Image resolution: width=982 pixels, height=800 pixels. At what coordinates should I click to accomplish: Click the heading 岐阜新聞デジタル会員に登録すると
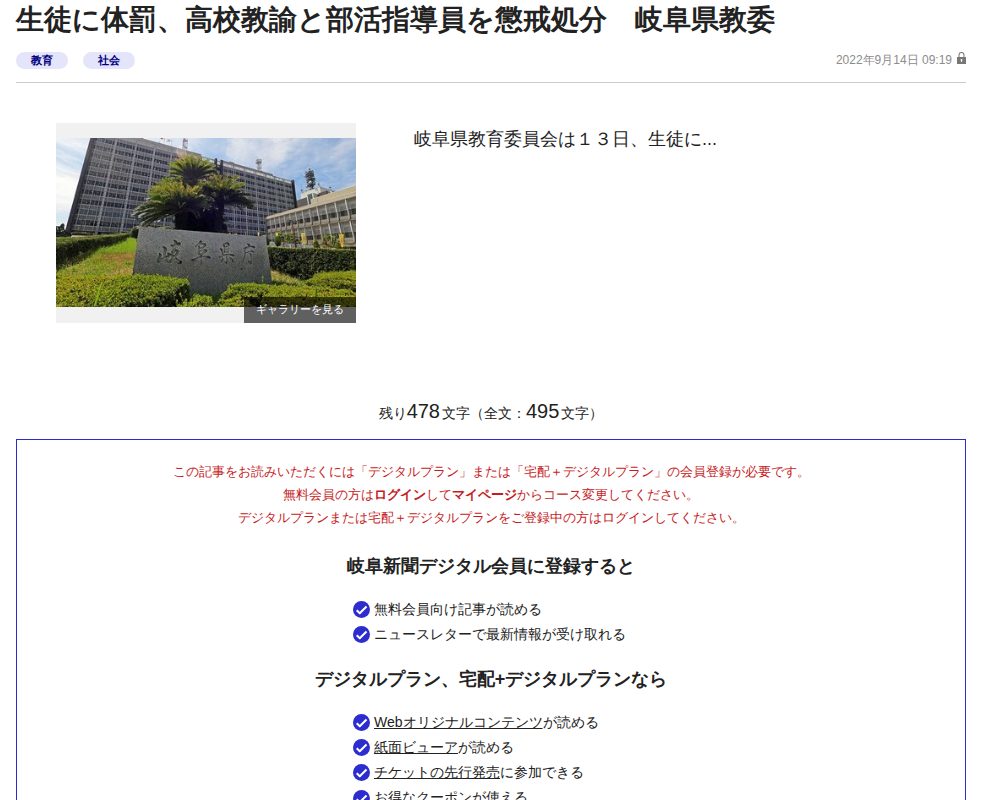pos(490,566)
